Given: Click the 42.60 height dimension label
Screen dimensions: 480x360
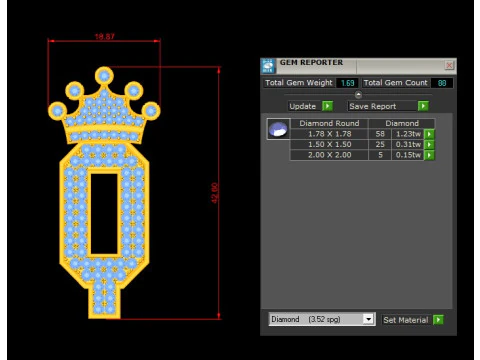Looking at the screenshot, I should click(x=215, y=193).
